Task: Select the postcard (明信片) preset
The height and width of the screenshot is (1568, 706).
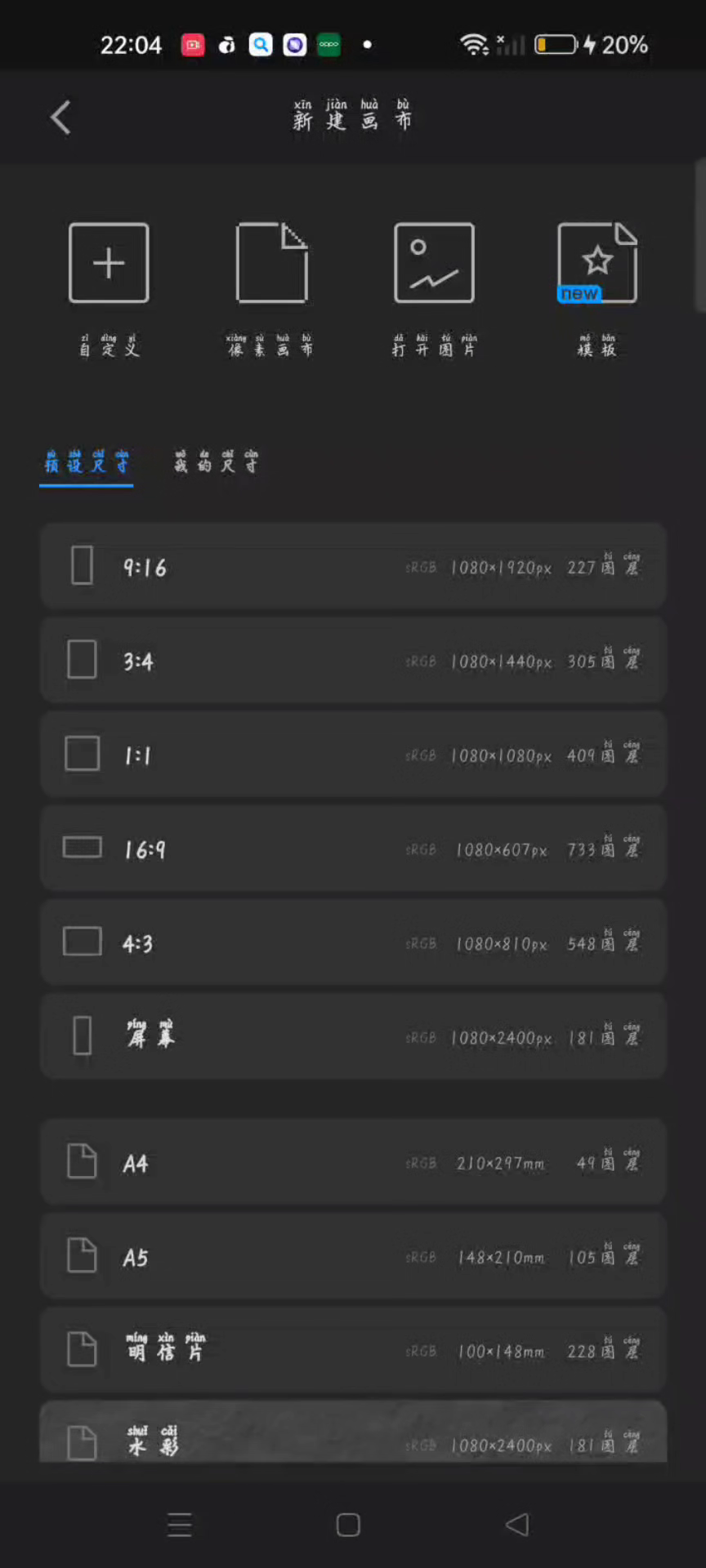Action: tap(353, 1351)
